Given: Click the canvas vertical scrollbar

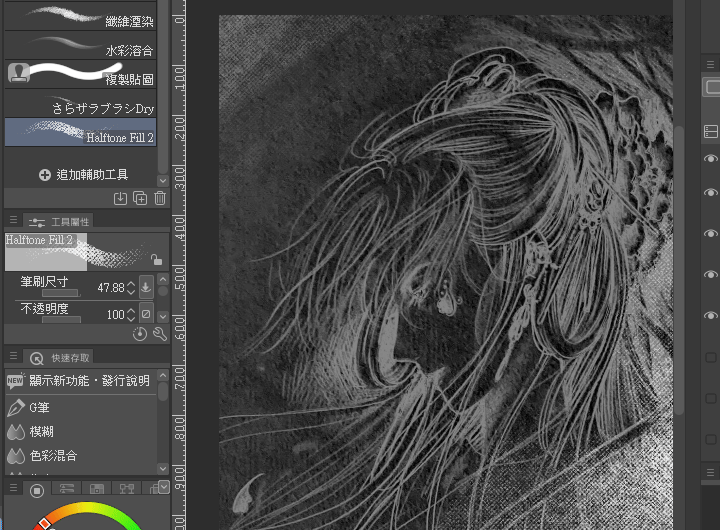Looking at the screenshot, I should [x=679, y=271].
